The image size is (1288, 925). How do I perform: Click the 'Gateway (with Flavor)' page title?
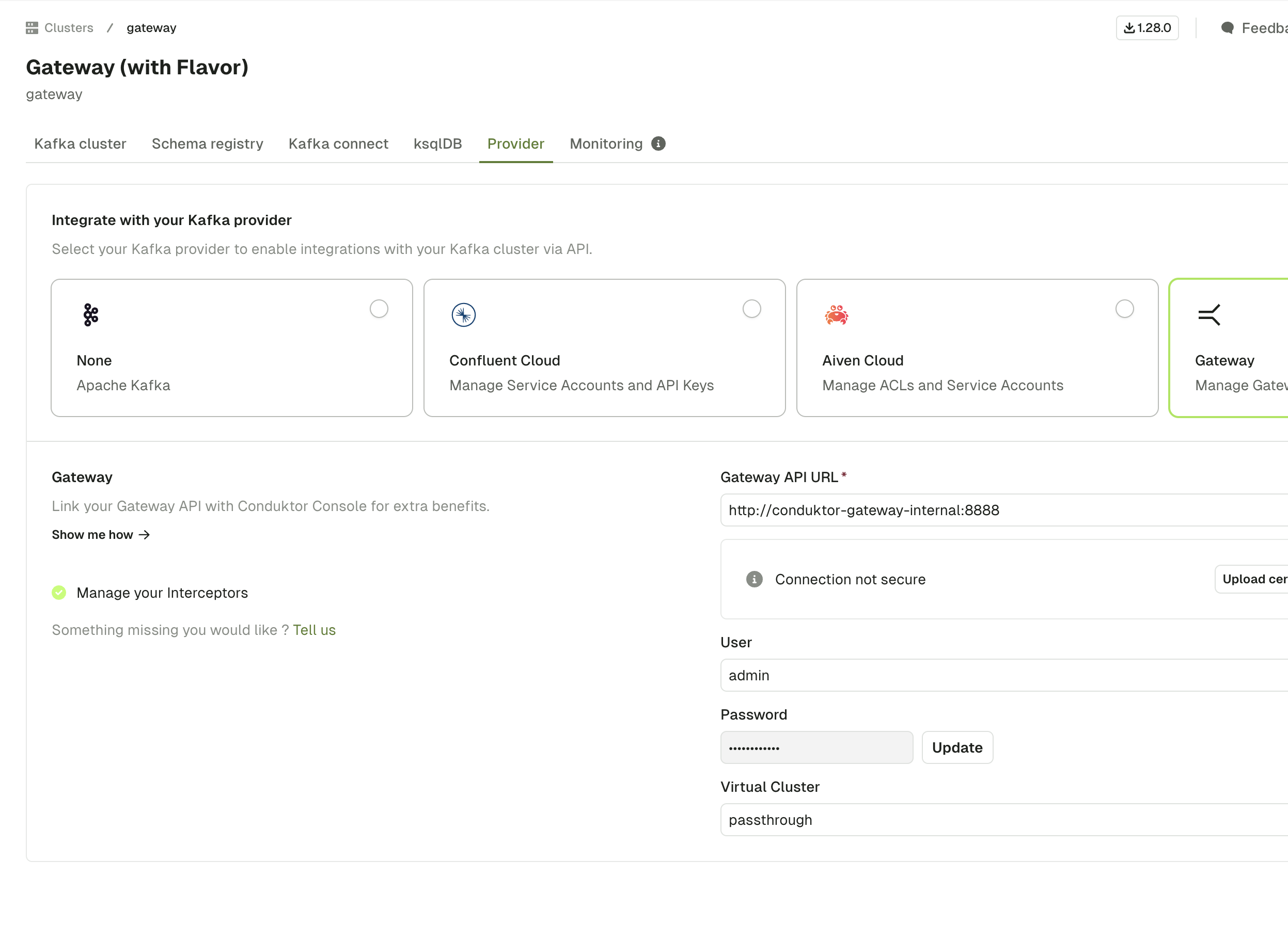tap(137, 67)
